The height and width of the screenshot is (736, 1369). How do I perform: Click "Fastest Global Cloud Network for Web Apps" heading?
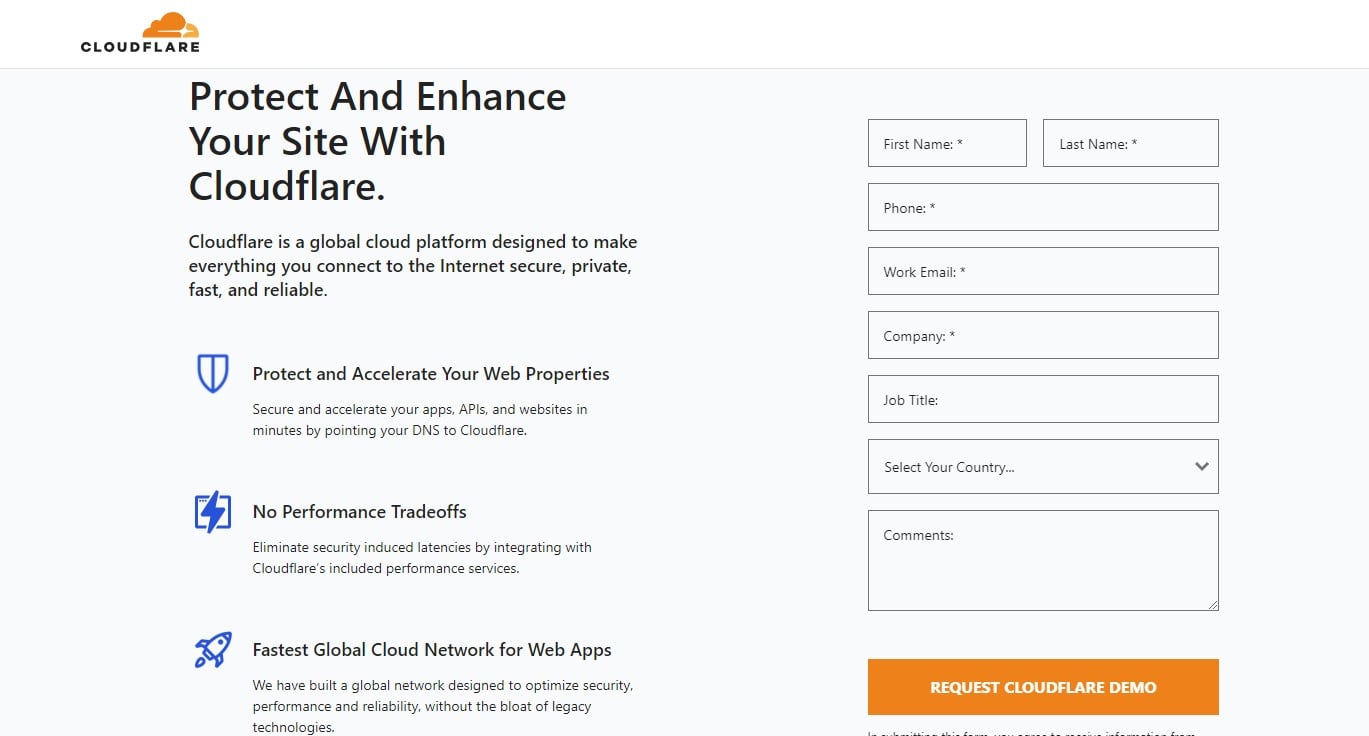coord(432,650)
